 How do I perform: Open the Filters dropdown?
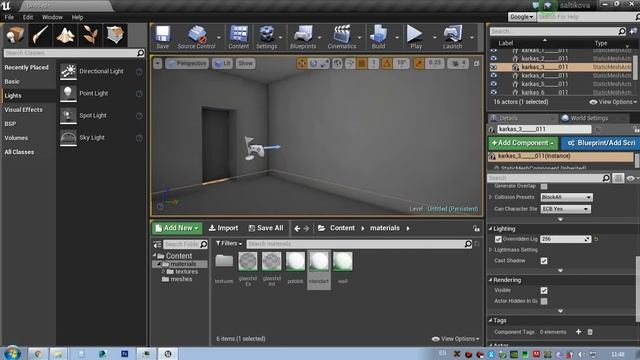tap(229, 243)
